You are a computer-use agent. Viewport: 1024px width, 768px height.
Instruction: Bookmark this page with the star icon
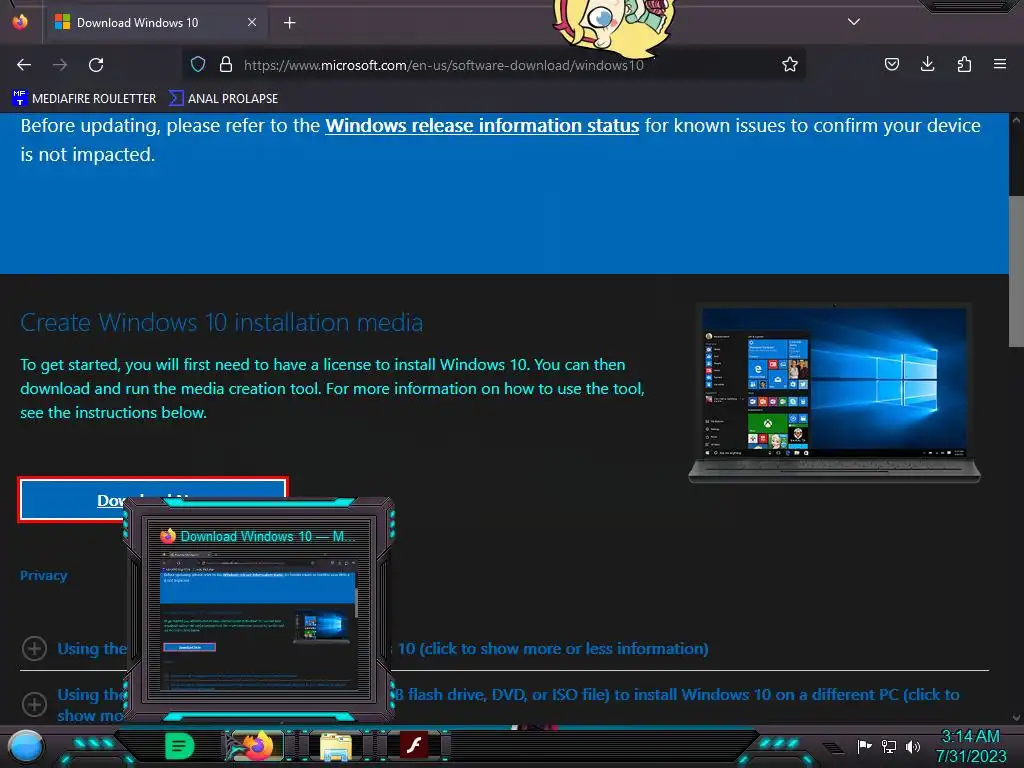(x=790, y=65)
